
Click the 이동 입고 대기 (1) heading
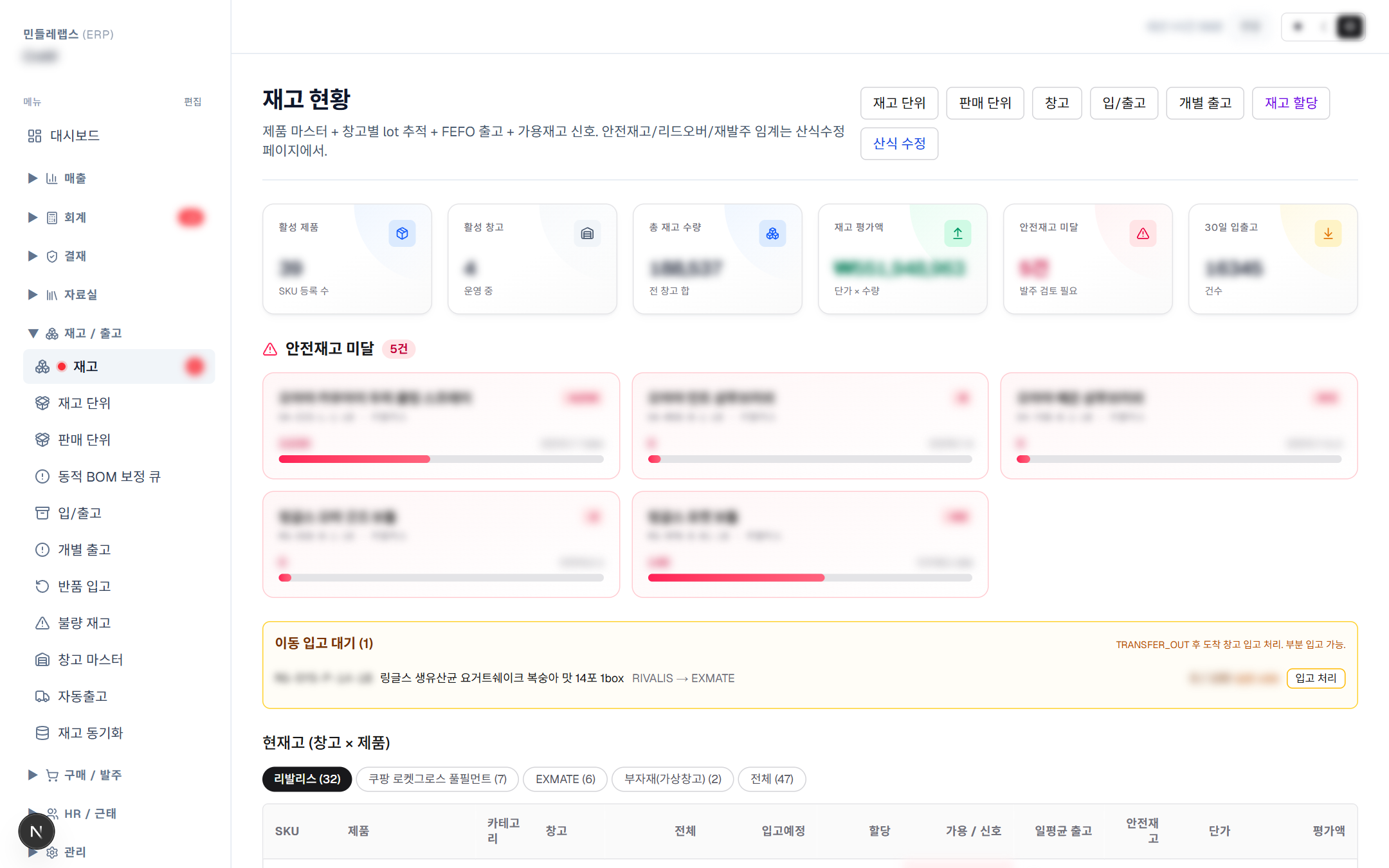pyautogui.click(x=324, y=643)
